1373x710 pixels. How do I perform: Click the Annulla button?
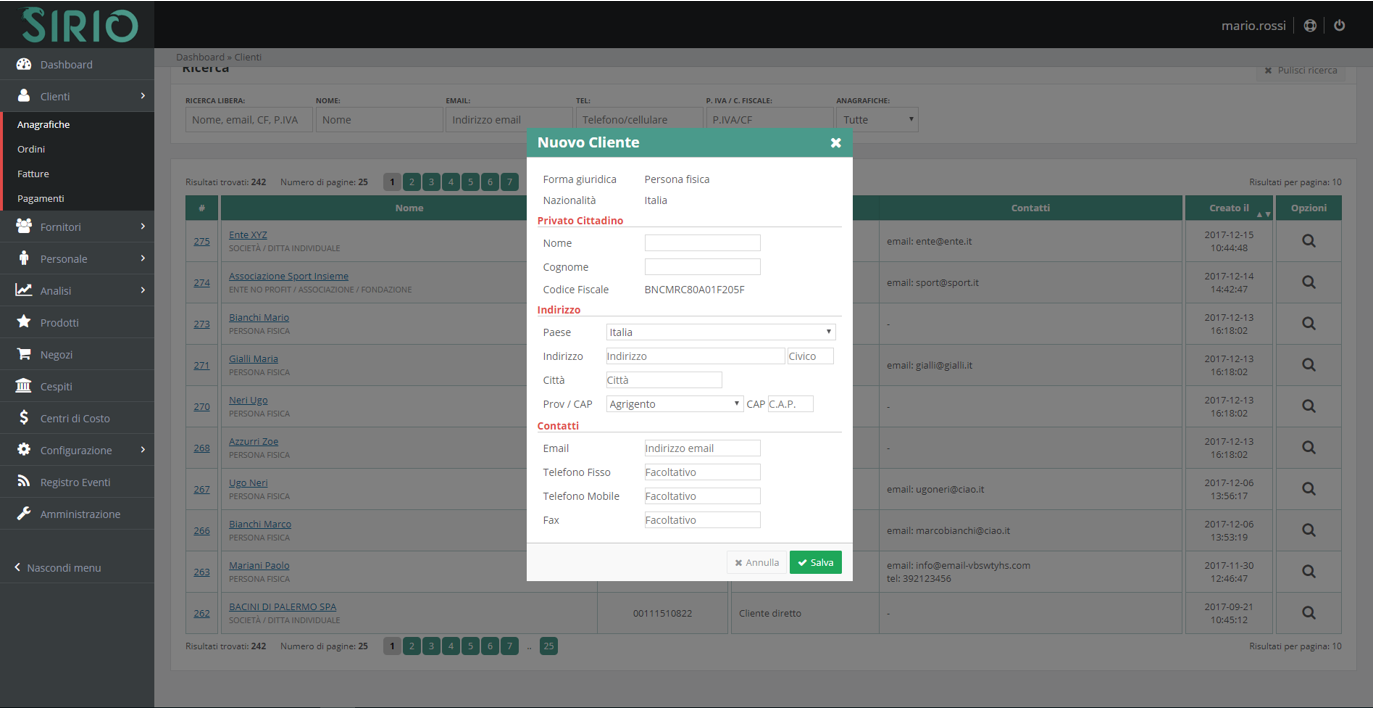[757, 563]
